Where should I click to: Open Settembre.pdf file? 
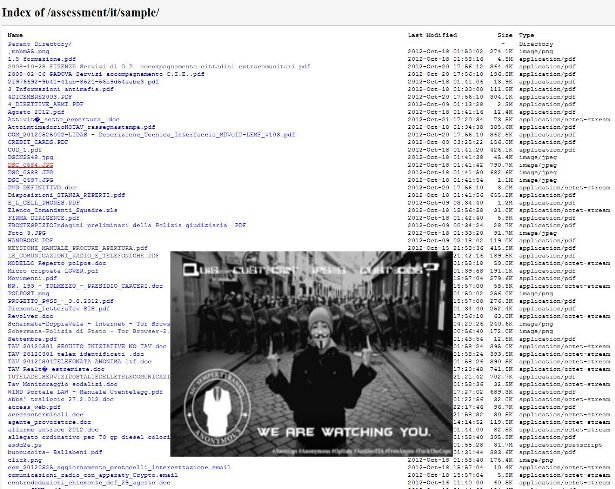click(32, 339)
